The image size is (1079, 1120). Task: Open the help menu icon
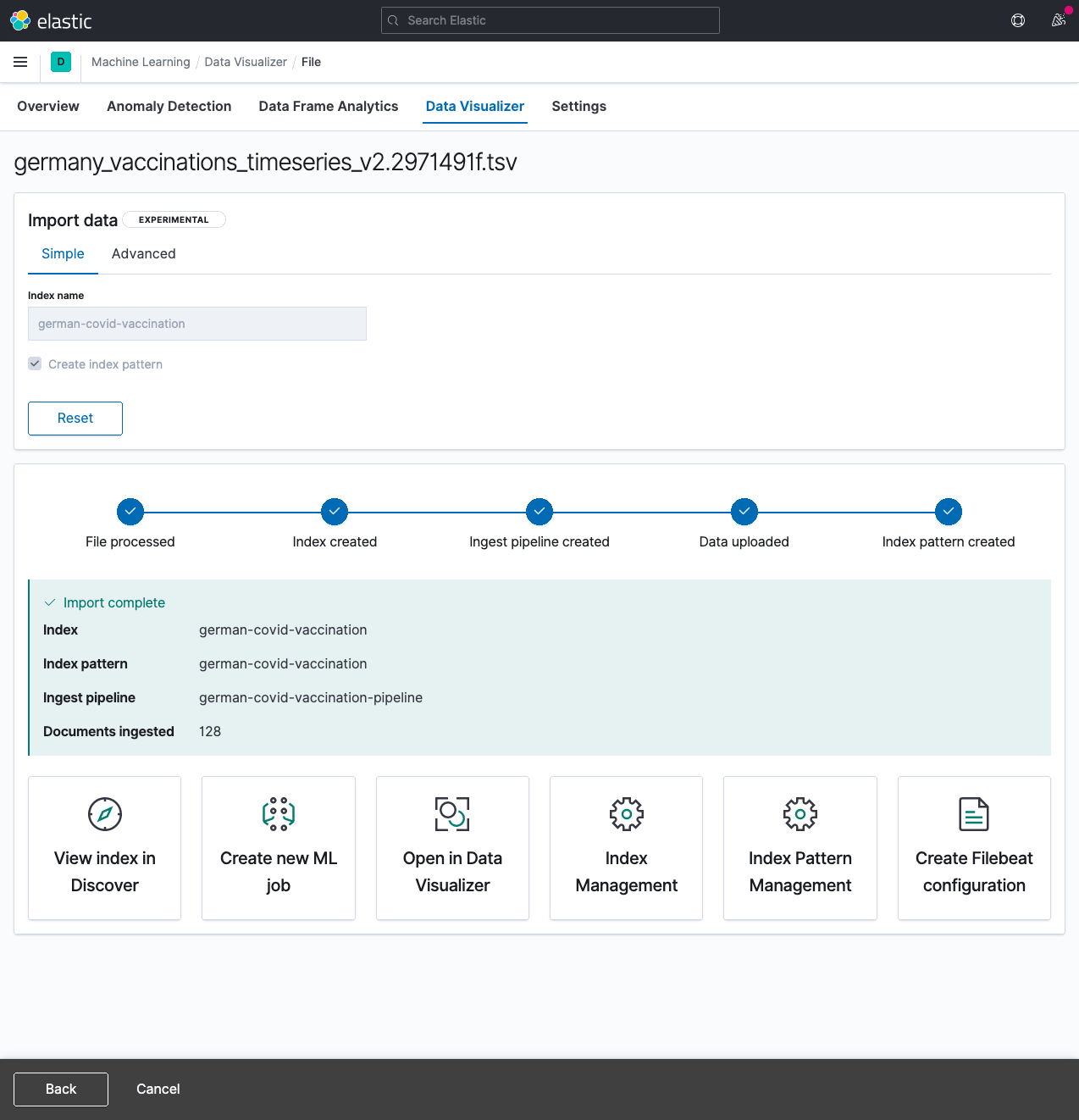(1018, 20)
